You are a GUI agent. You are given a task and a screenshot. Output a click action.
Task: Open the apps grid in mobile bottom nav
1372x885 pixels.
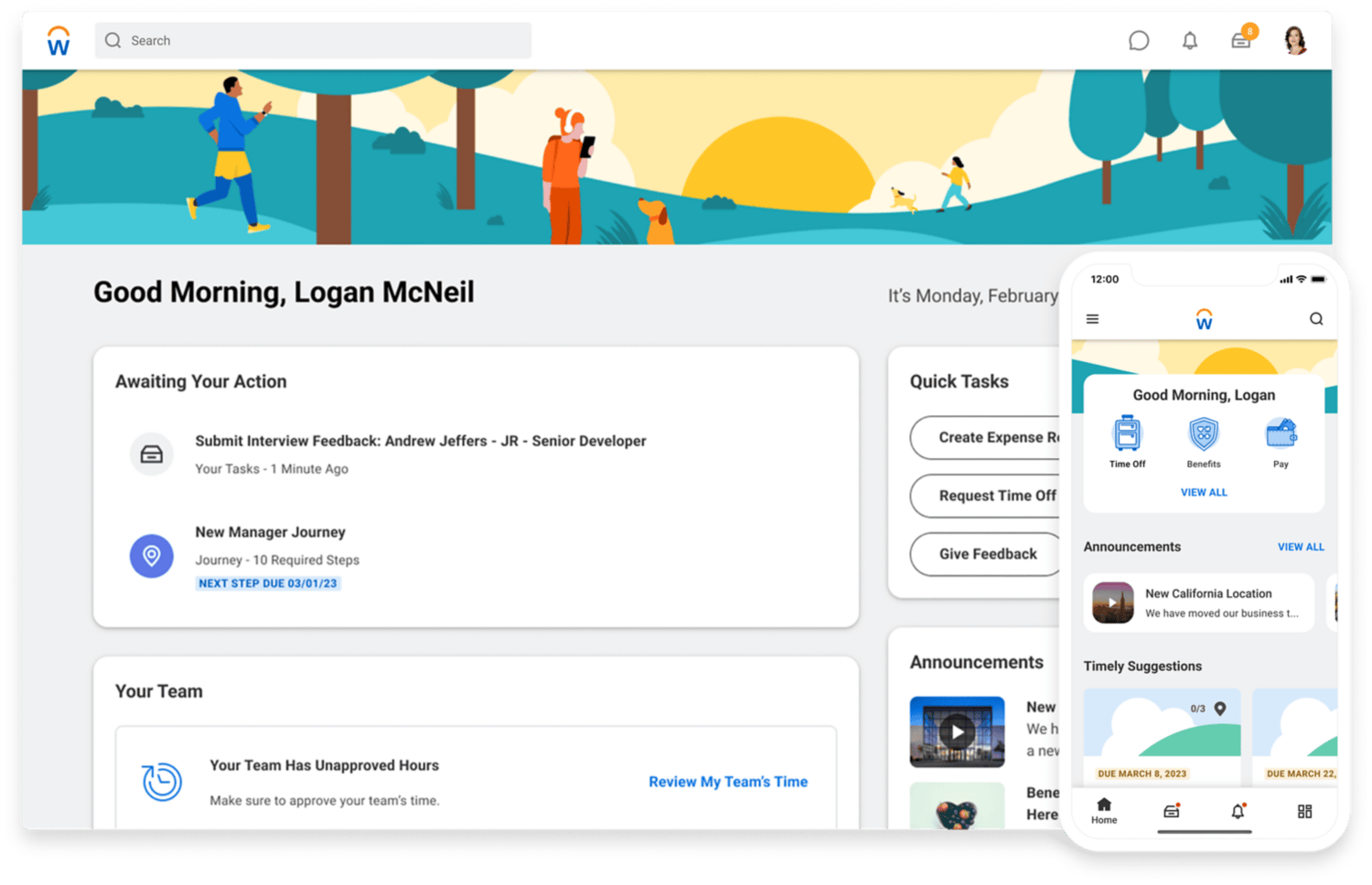[1305, 811]
